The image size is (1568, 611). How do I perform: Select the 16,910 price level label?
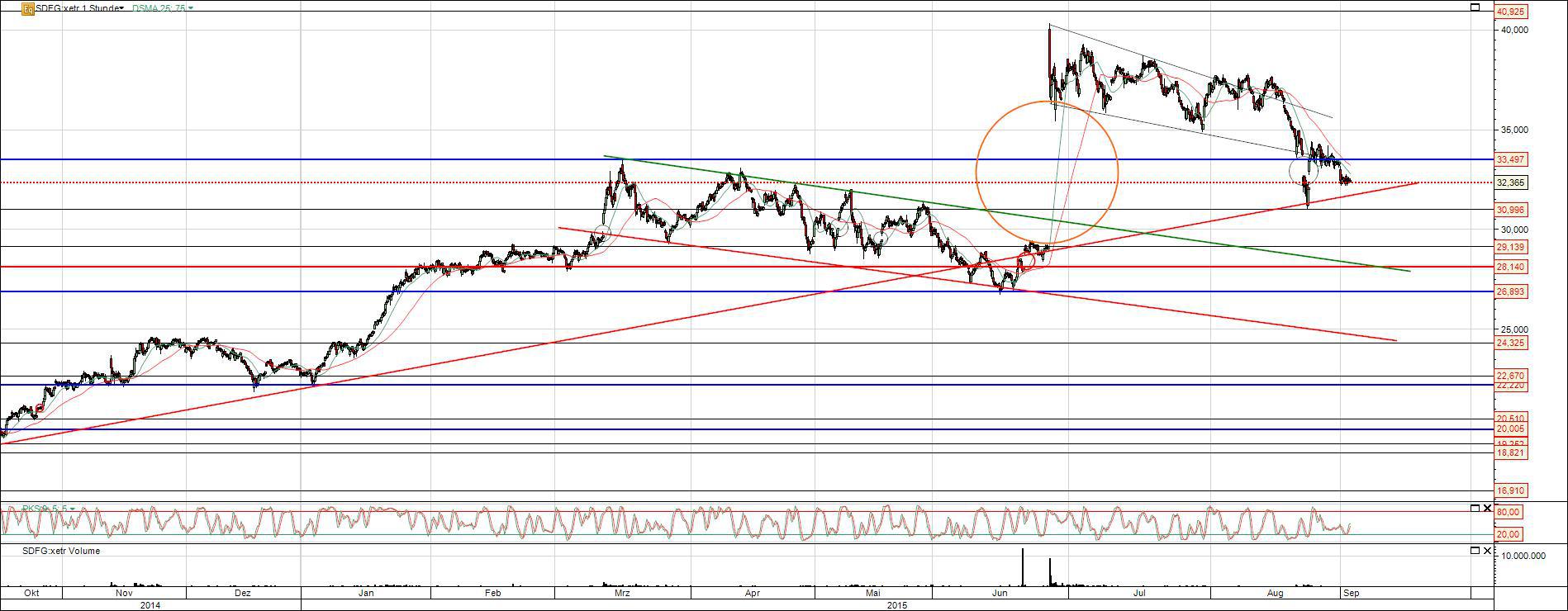pyautogui.click(x=1510, y=490)
